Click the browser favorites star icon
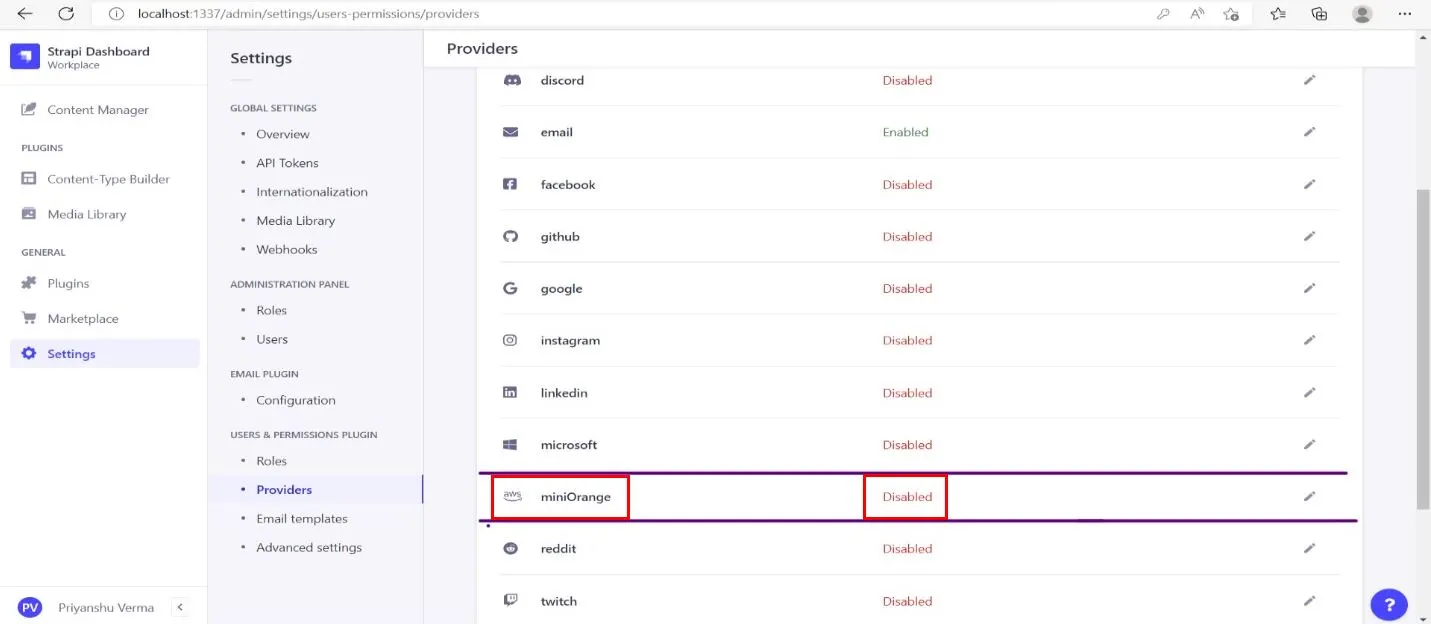 coord(1278,14)
